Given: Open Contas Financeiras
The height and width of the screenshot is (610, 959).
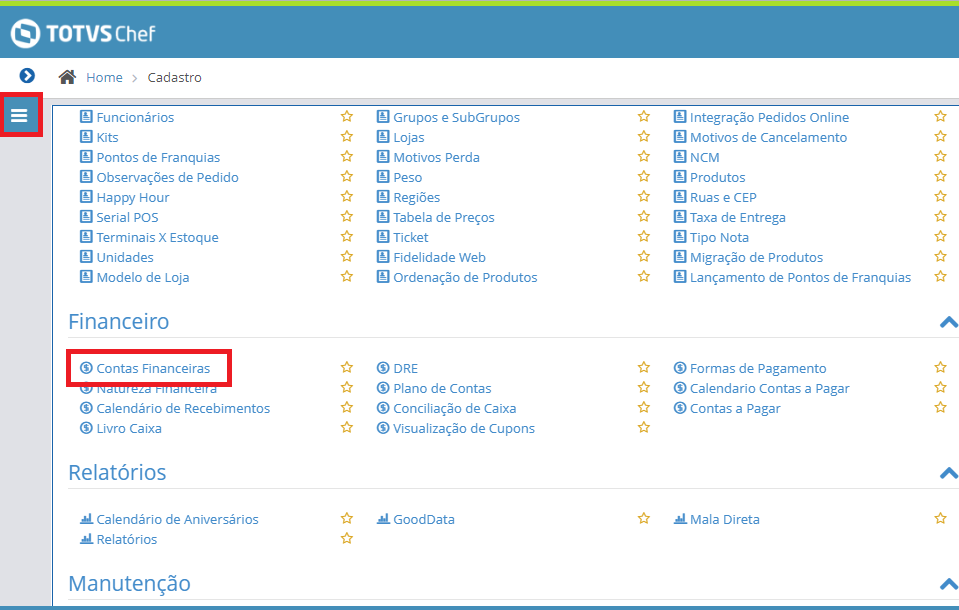Looking at the screenshot, I should click(153, 368).
